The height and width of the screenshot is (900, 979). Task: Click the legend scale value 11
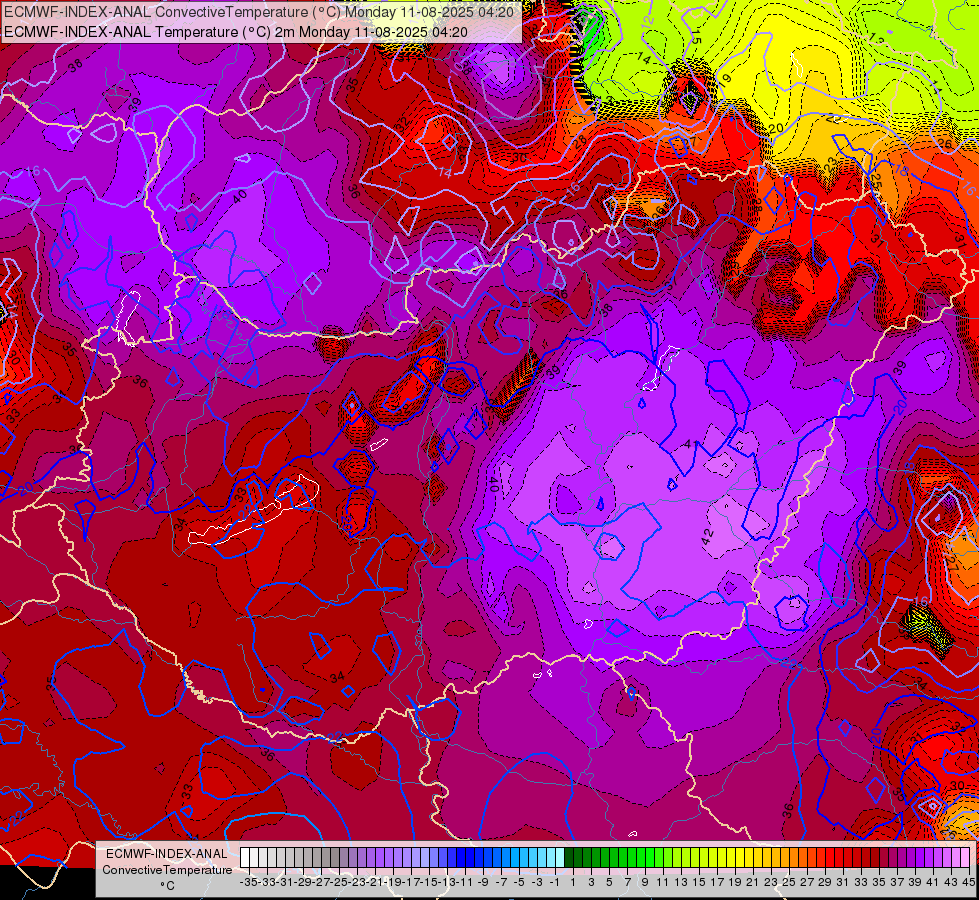(662, 883)
